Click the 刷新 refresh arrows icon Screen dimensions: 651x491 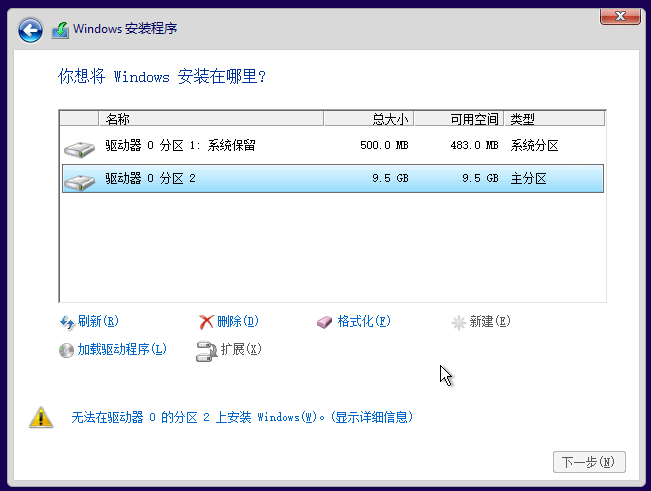[x=67, y=322]
